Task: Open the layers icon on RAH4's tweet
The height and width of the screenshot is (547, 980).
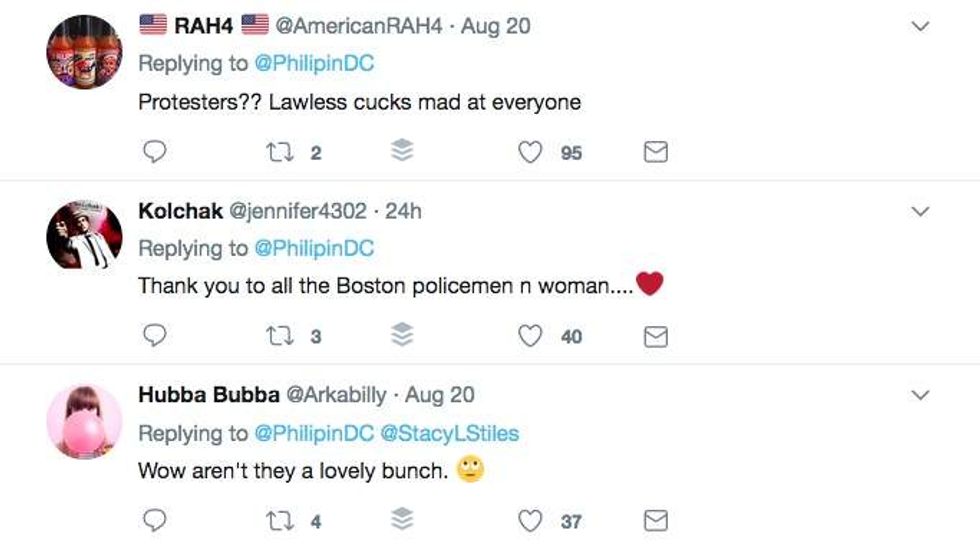Action: [402, 151]
